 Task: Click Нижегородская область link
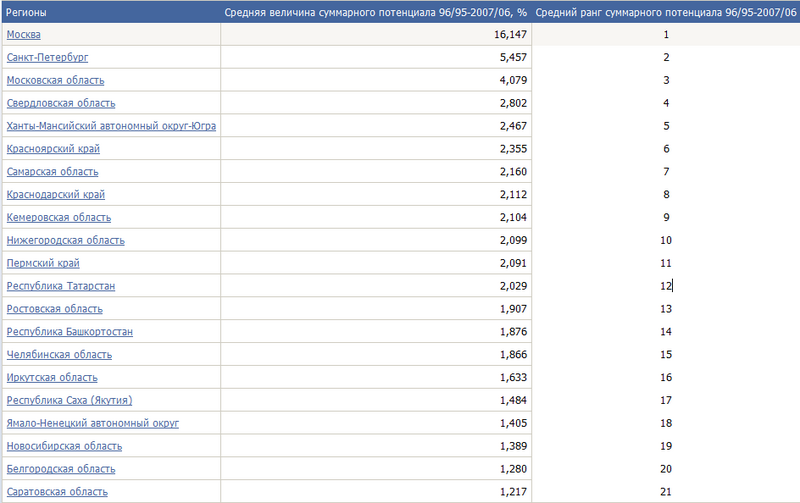(65, 240)
